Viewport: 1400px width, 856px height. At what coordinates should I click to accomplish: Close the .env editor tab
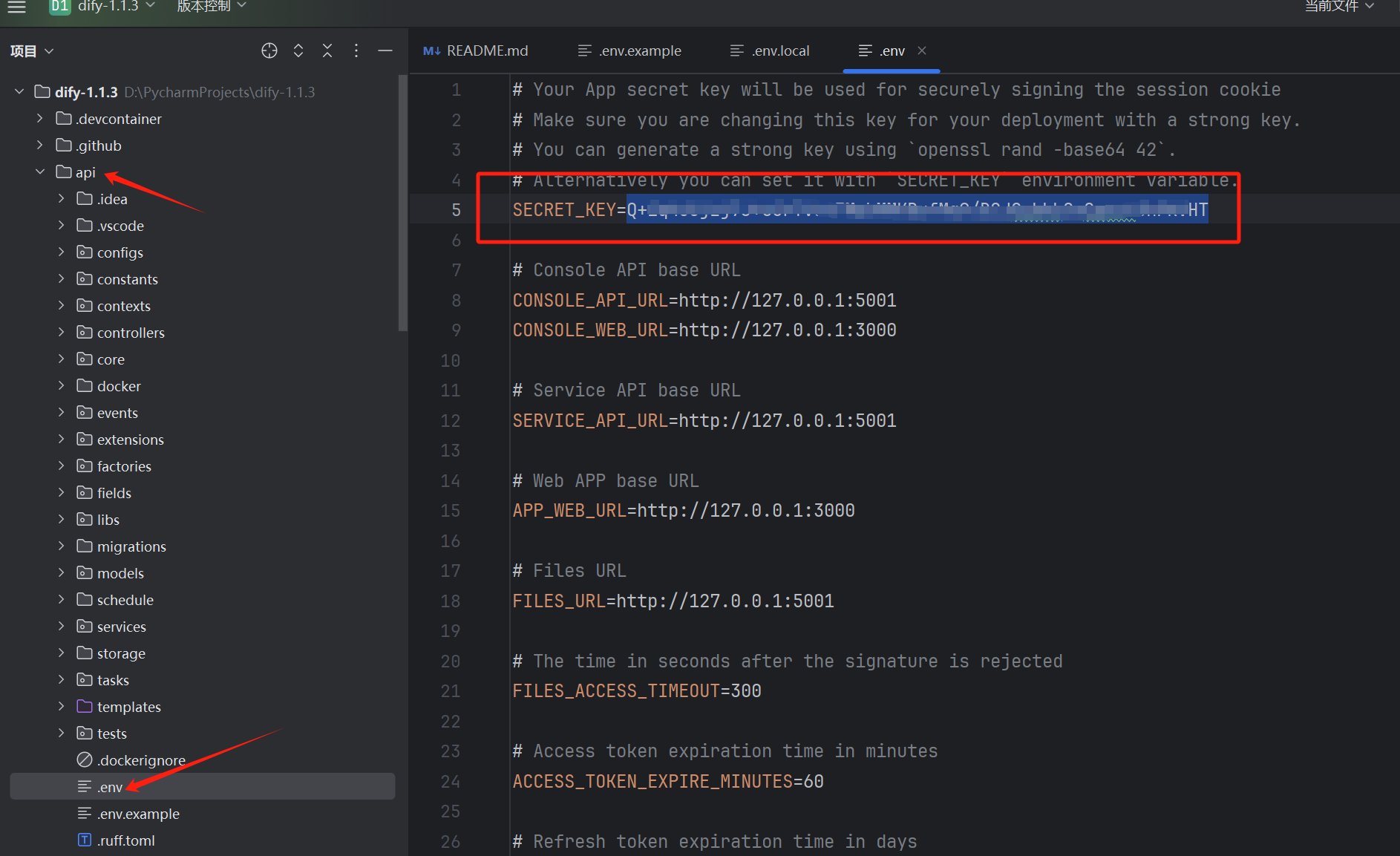pos(921,50)
